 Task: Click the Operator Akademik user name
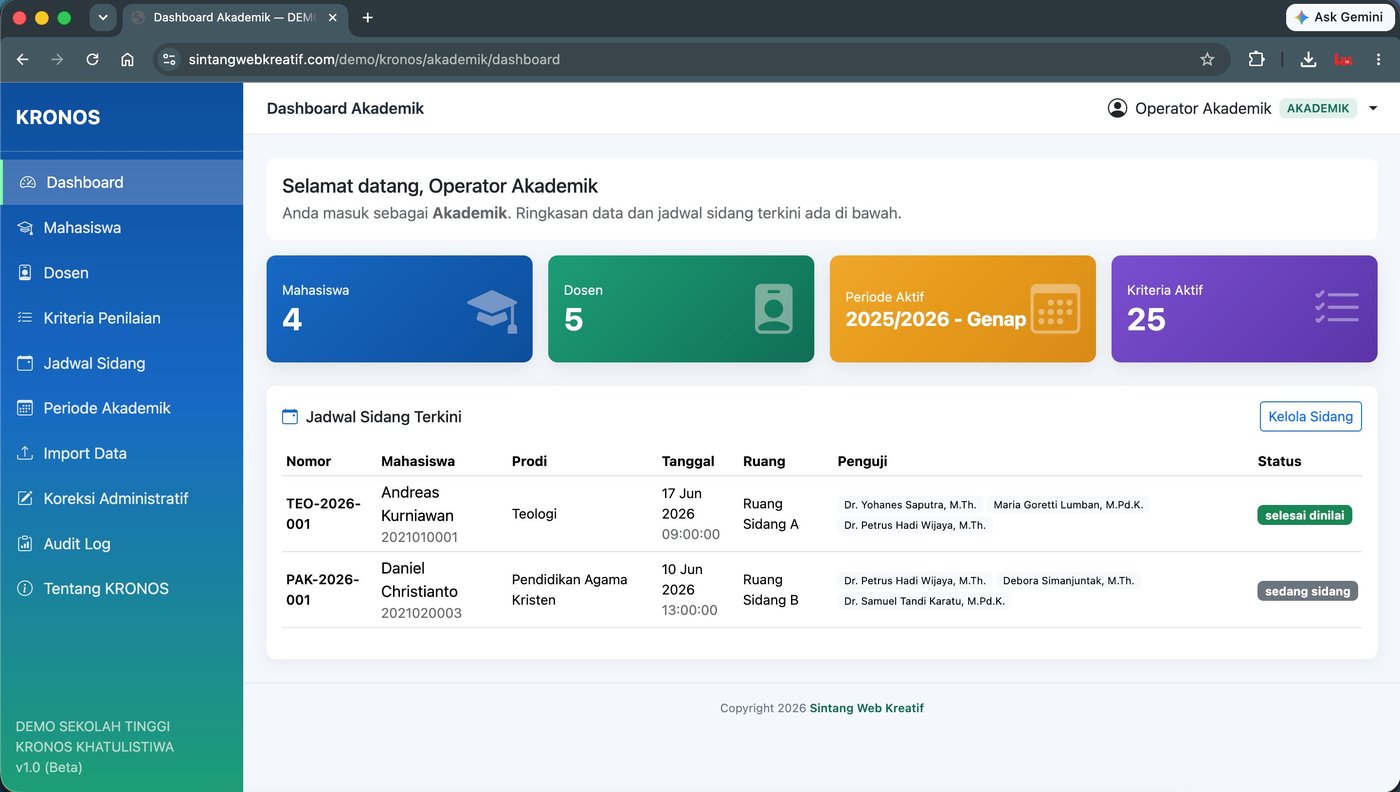[1203, 108]
